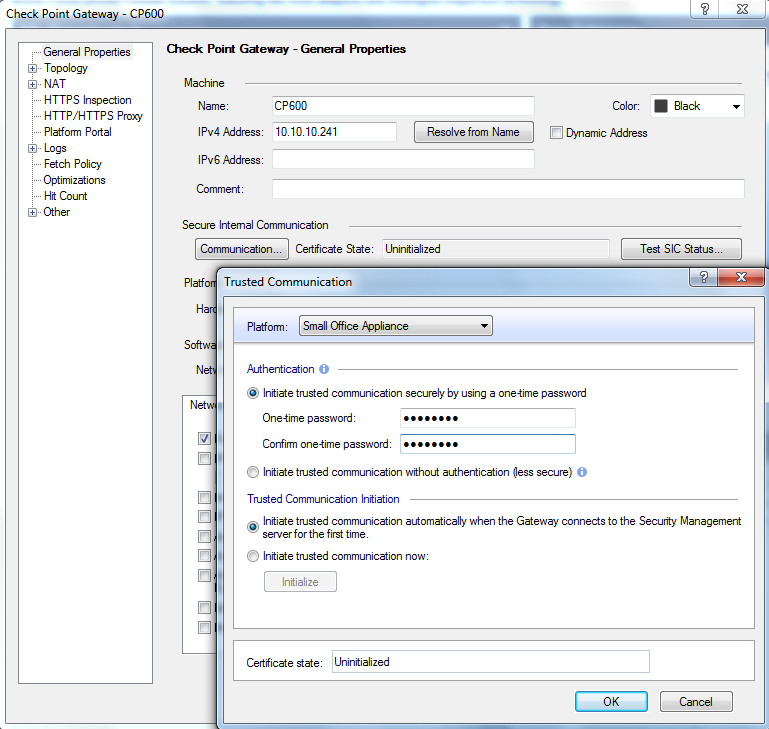
Task: Click the Communication... button
Action: tap(242, 249)
